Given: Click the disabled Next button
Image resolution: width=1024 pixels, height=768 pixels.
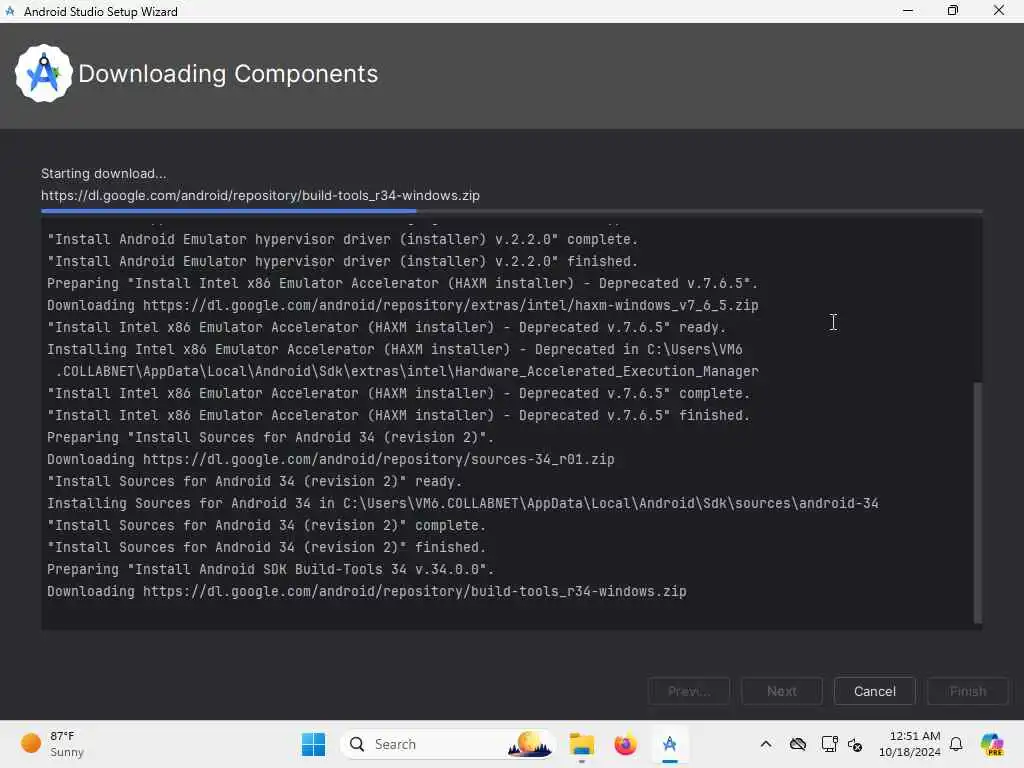Looking at the screenshot, I should tap(781, 691).
